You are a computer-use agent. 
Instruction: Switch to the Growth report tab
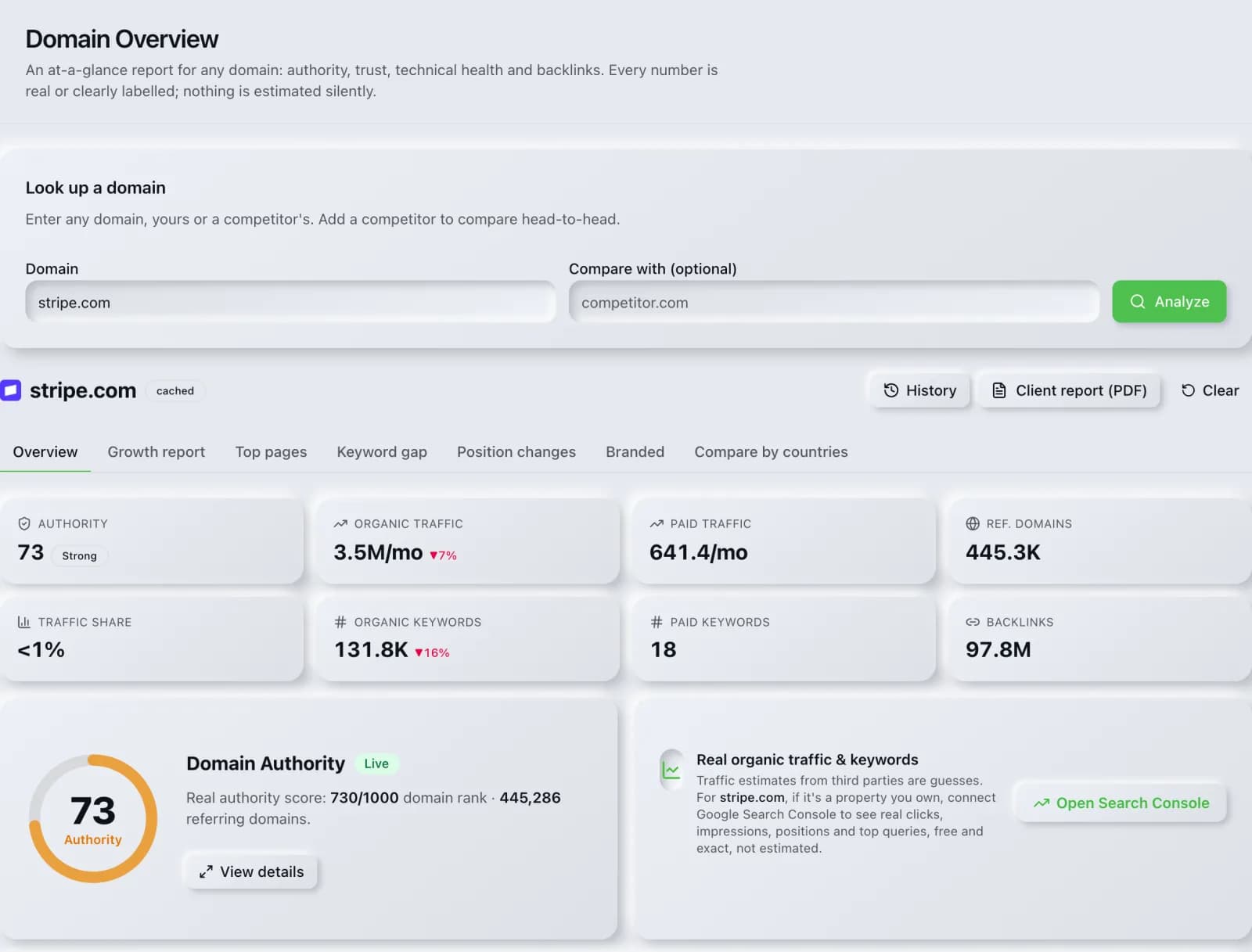click(156, 452)
